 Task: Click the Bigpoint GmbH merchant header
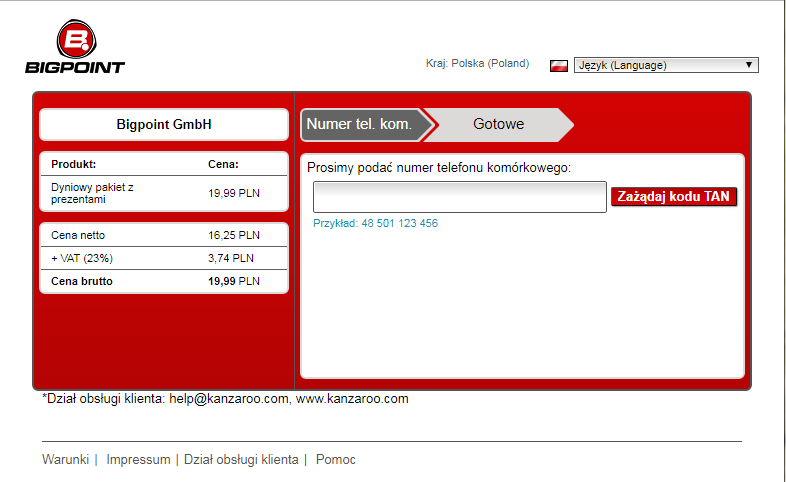point(164,124)
